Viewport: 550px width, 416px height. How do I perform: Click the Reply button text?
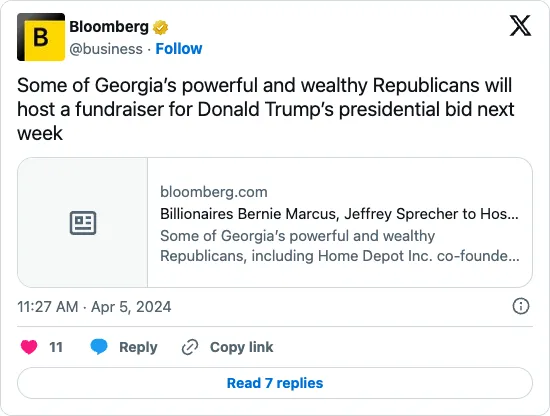pyautogui.click(x=138, y=347)
